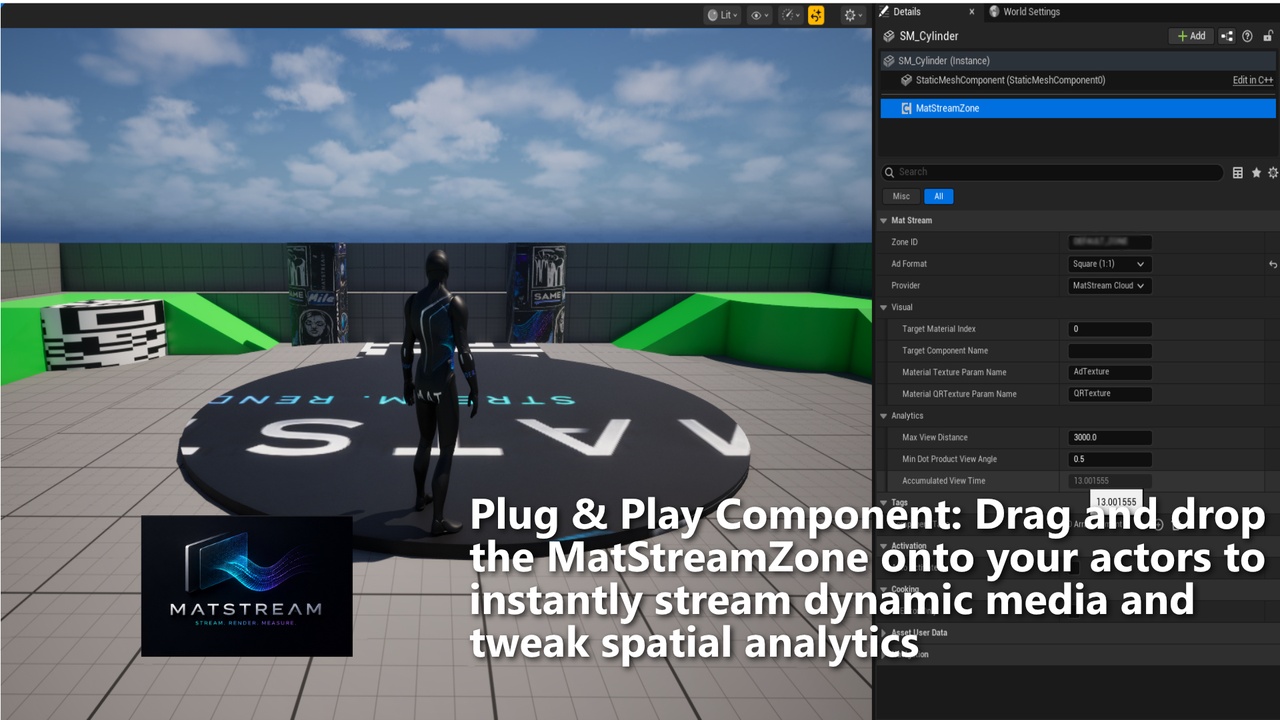Screen dimensions: 1280x720
Task: Click the Target Material Index label
Action: [939, 329]
